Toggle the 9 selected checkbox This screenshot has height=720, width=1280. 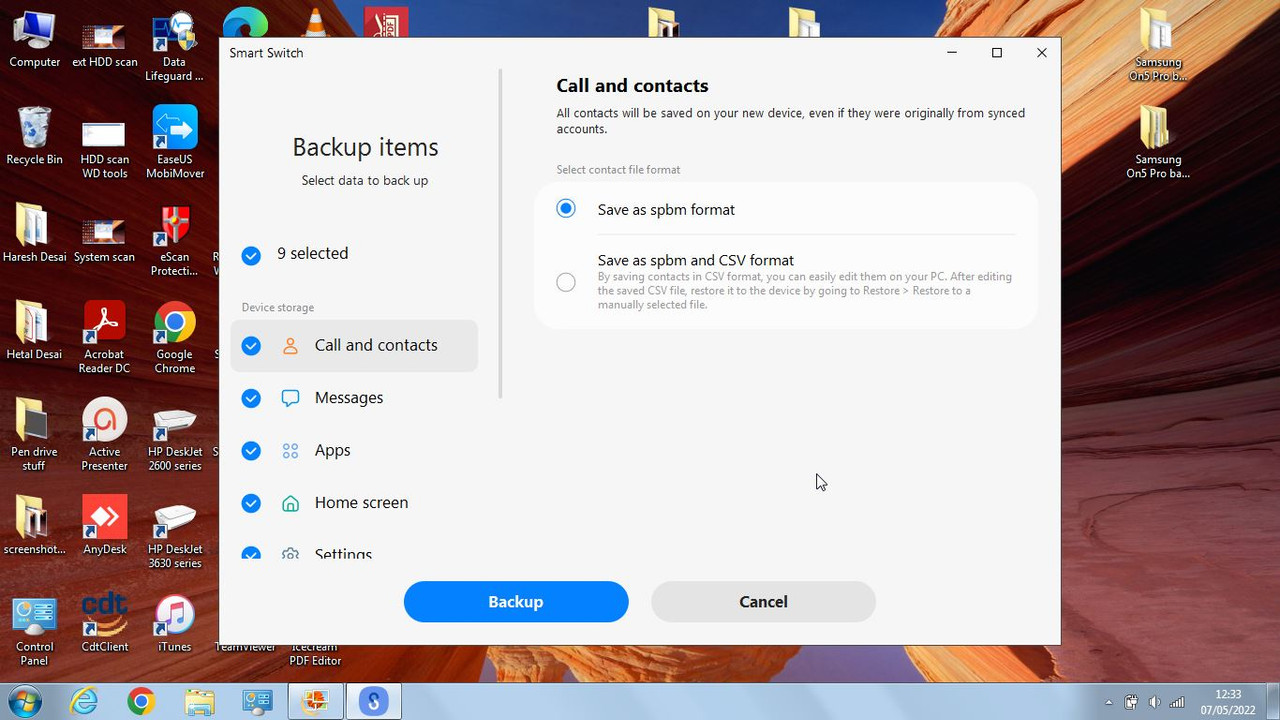coord(251,256)
